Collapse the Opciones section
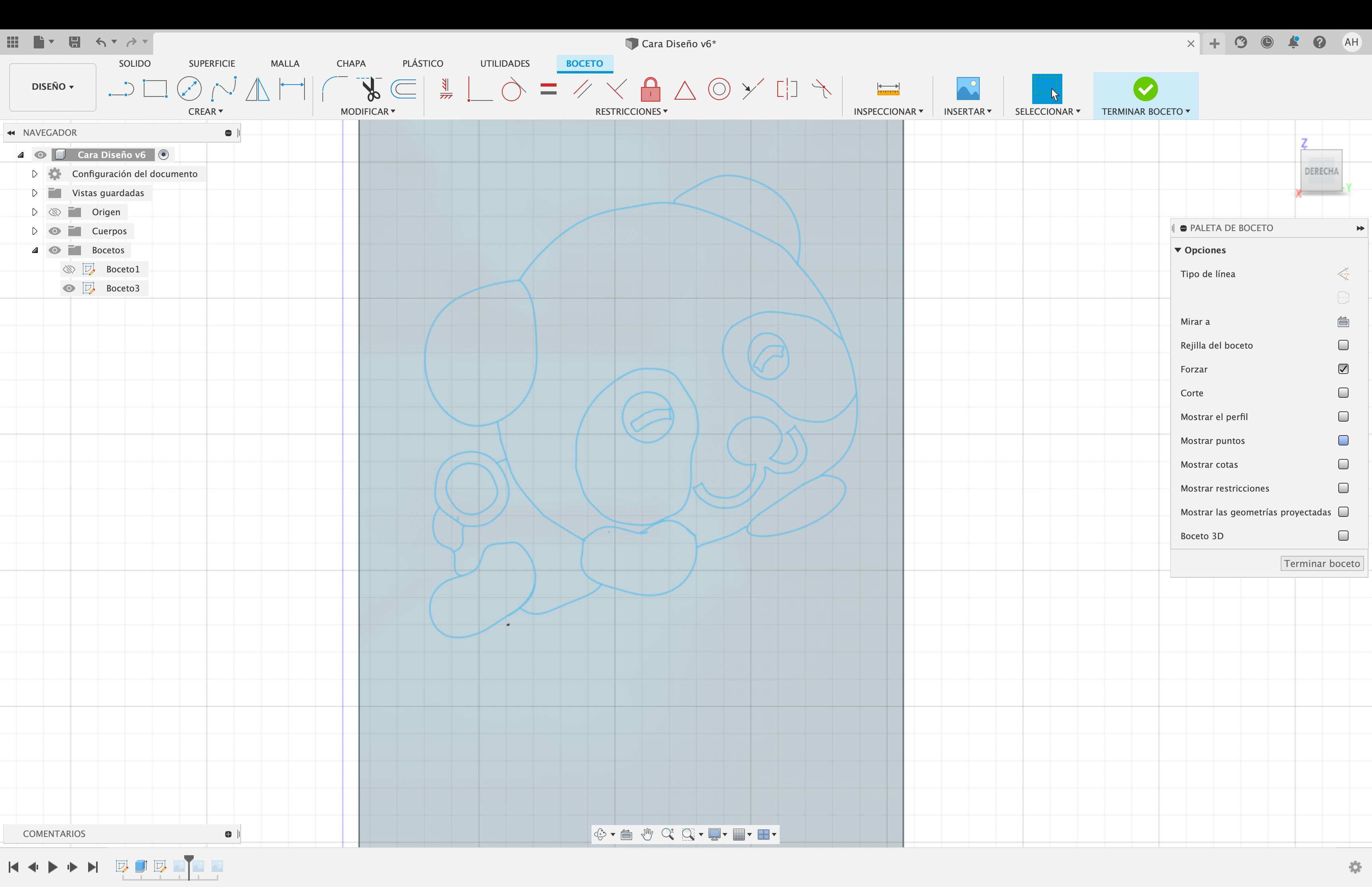1372x887 pixels. pos(1178,250)
